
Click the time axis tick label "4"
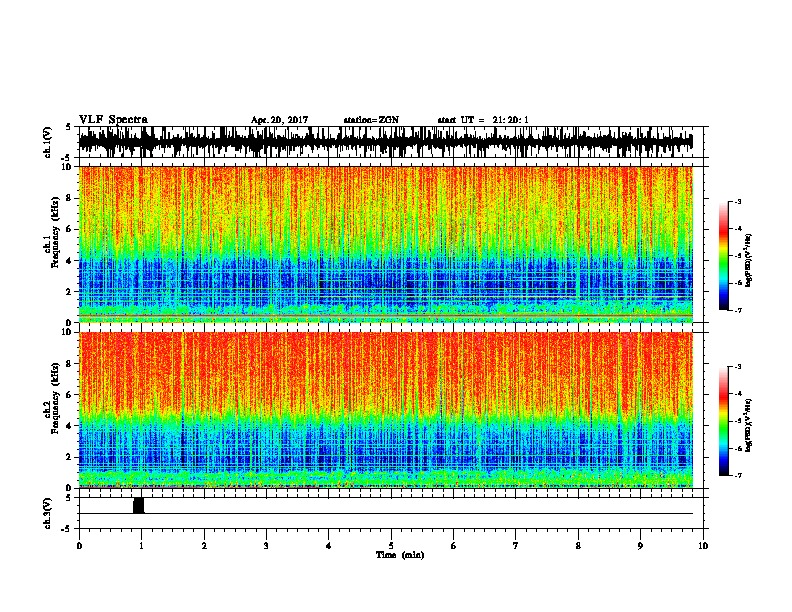(329, 546)
